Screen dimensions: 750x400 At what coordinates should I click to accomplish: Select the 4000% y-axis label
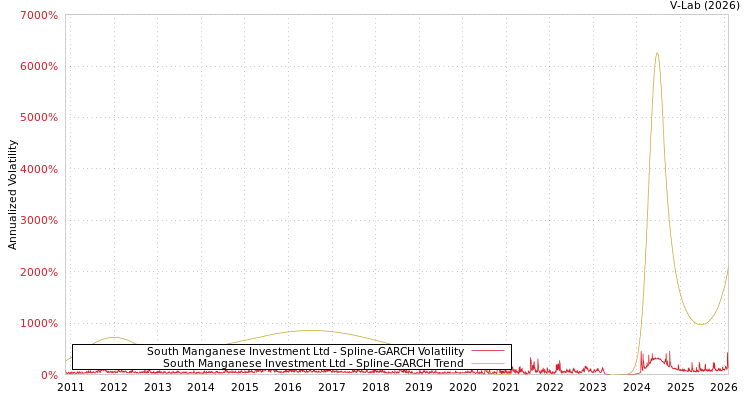pyautogui.click(x=39, y=169)
